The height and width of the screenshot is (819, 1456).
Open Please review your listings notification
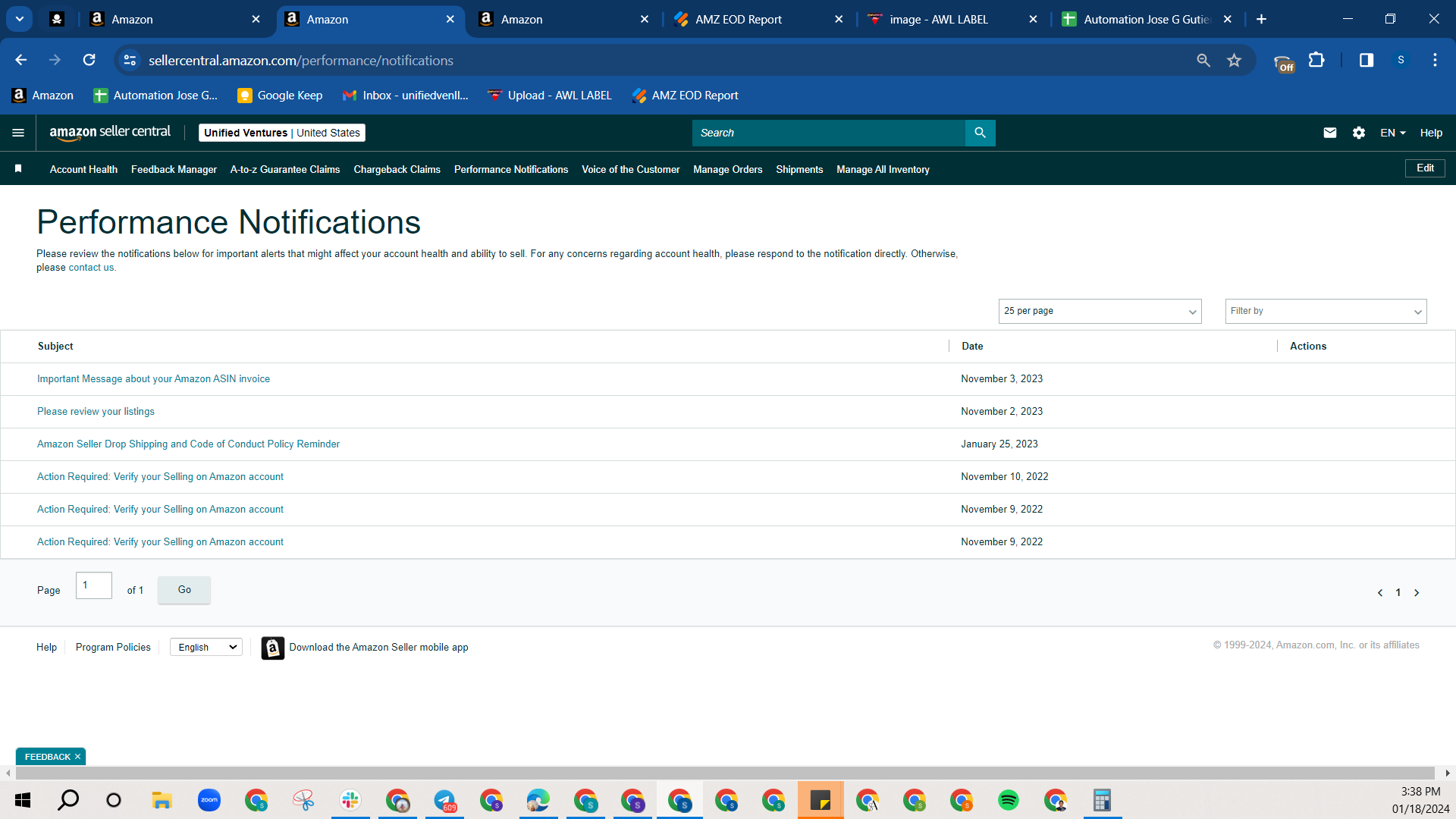coord(96,412)
